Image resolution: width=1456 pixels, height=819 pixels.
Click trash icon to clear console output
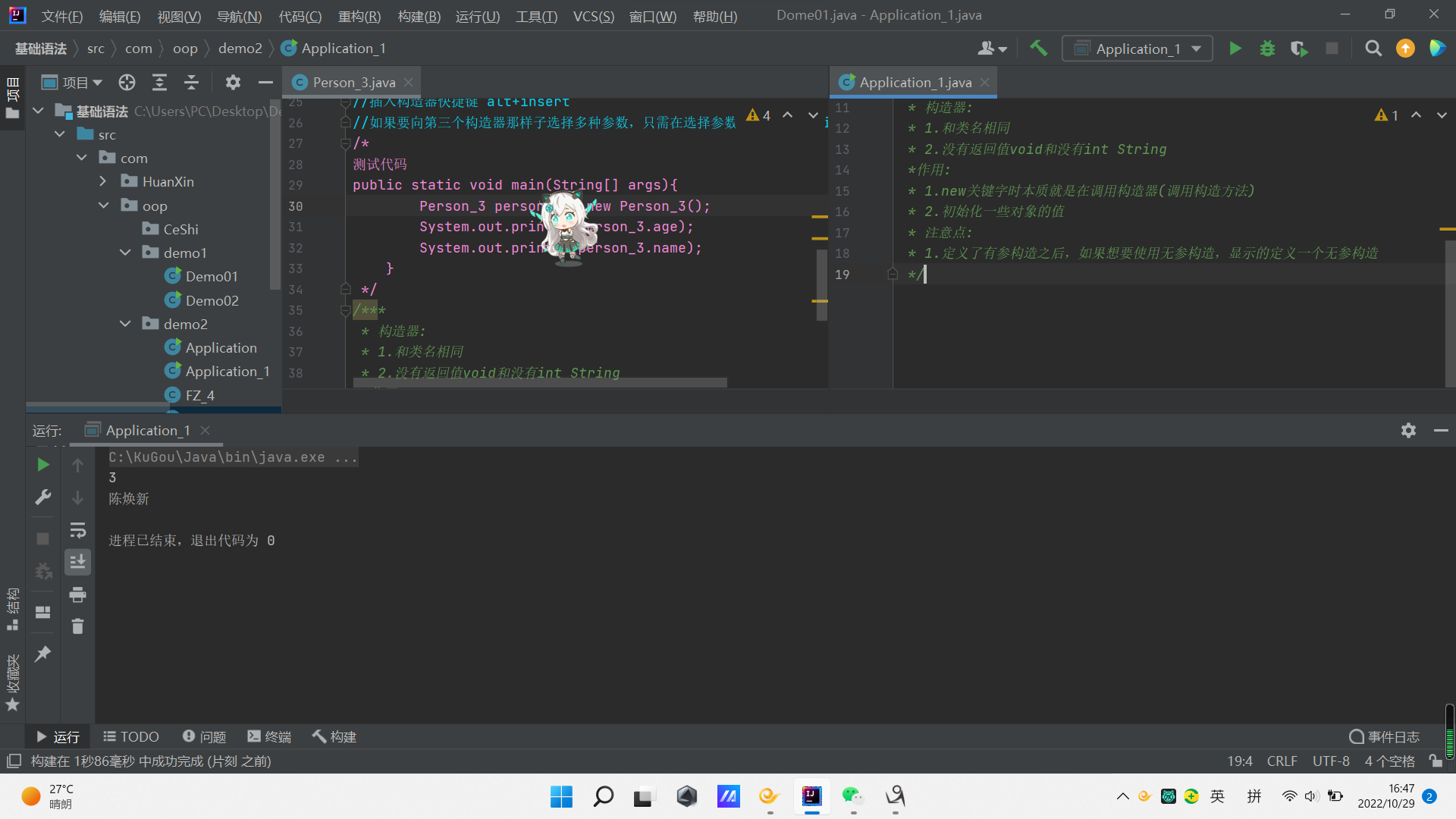77,626
